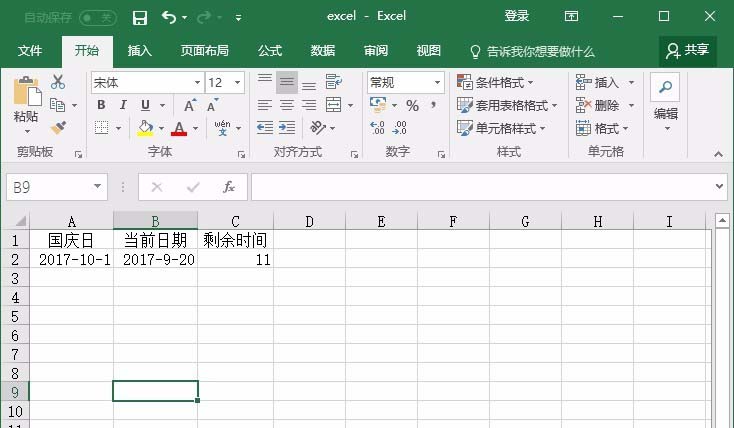Click the wrap text icon
The height and width of the screenshot is (428, 734).
tap(333, 83)
